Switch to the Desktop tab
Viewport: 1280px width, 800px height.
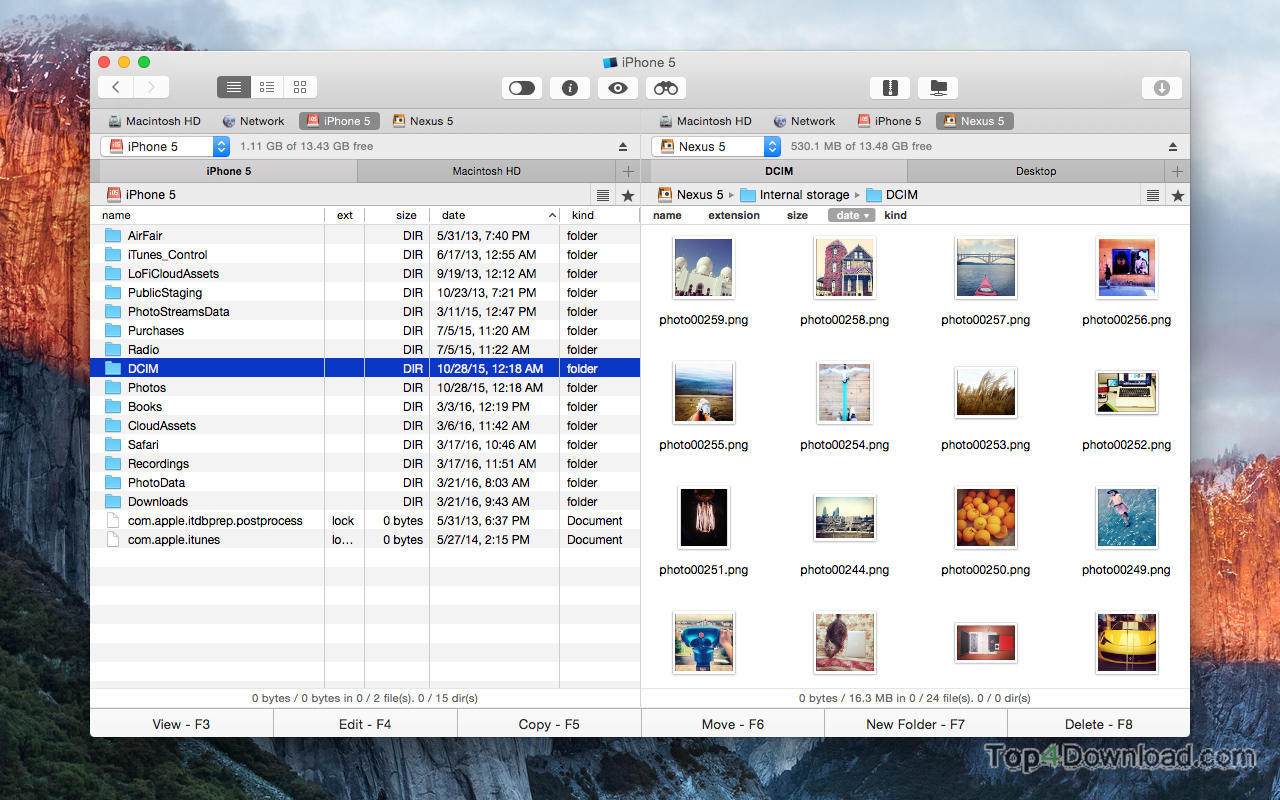tap(1037, 170)
